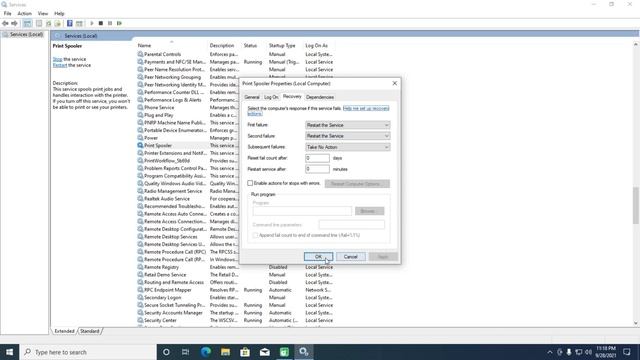
Task: Open the Action Center notifications icon
Action: click(627, 352)
